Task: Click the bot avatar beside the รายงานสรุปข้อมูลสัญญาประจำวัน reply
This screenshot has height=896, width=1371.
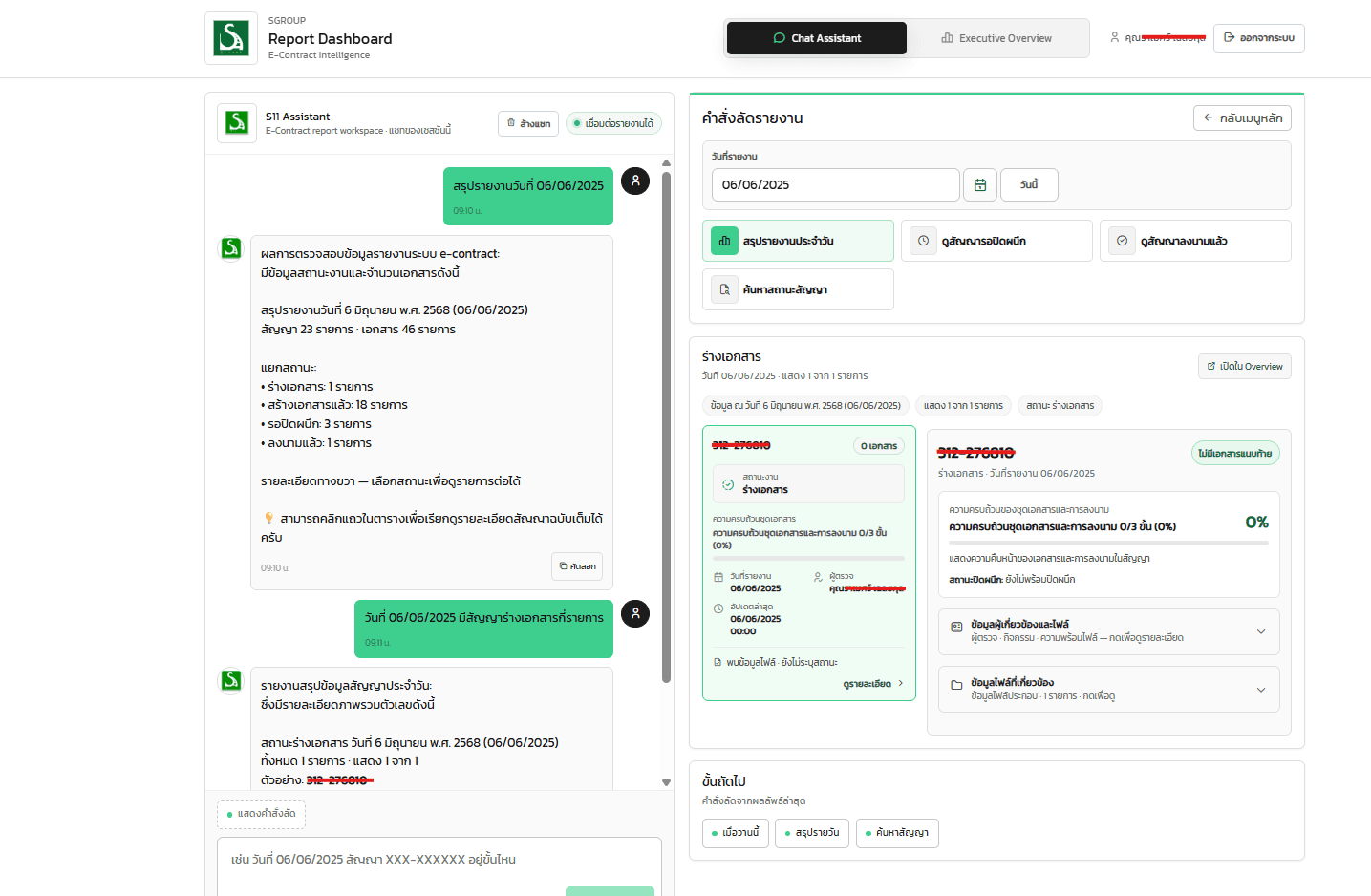Action: [x=231, y=680]
